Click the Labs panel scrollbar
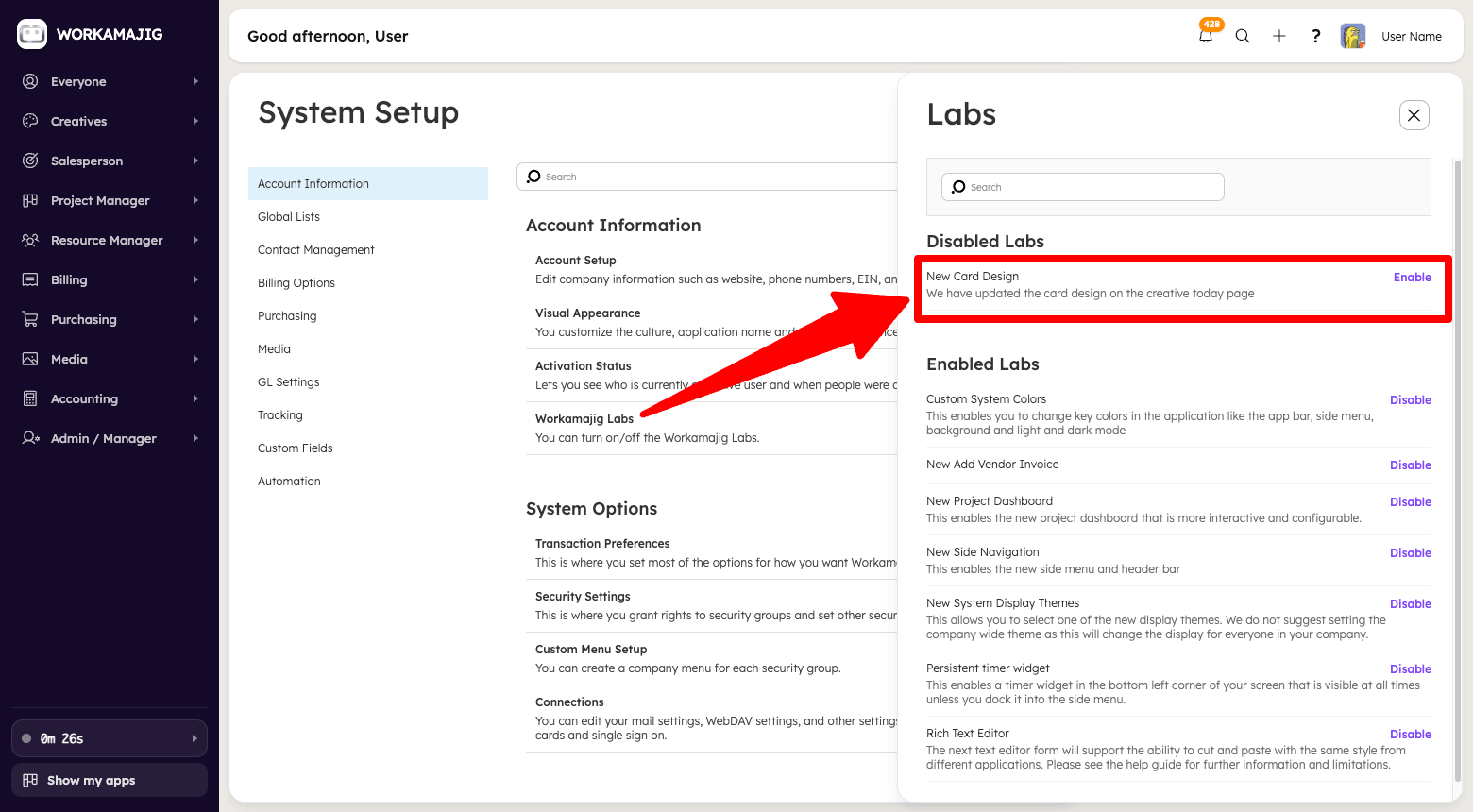The height and width of the screenshot is (812, 1473). (1457, 470)
